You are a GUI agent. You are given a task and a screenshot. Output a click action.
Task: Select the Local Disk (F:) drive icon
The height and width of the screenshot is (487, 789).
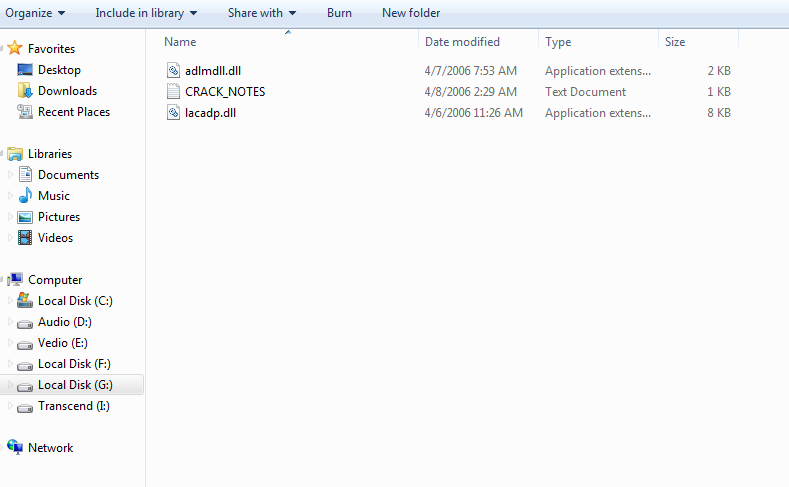point(25,366)
